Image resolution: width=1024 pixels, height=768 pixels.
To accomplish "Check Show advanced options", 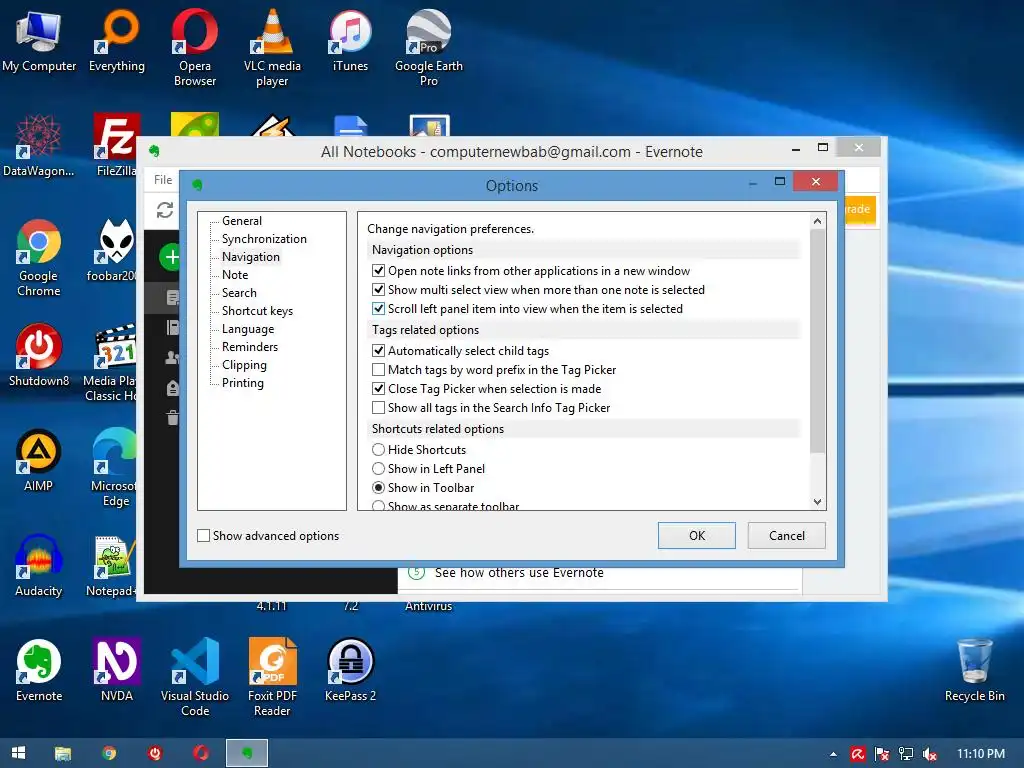I will 204,536.
